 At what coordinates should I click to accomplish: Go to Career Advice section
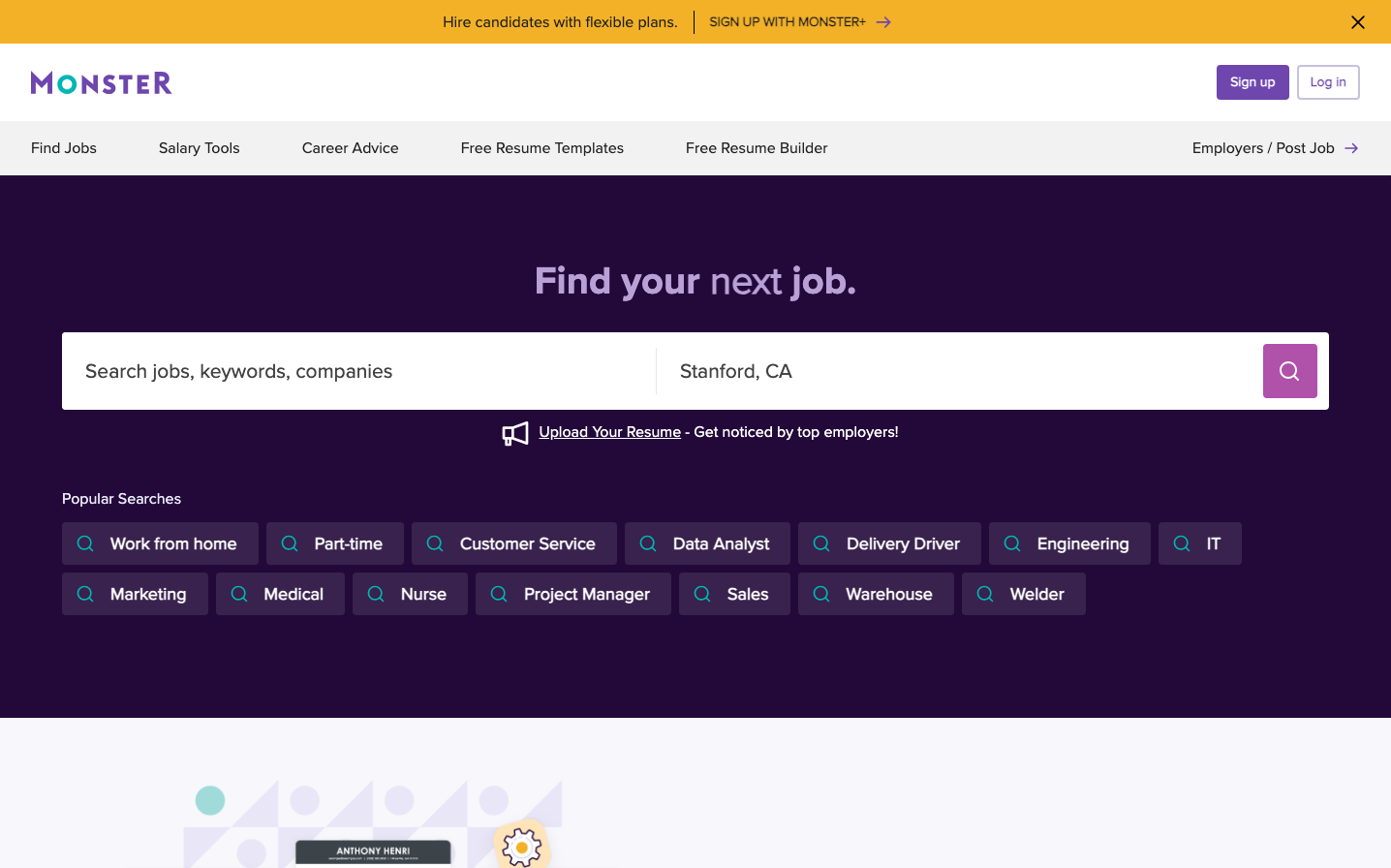(x=350, y=148)
